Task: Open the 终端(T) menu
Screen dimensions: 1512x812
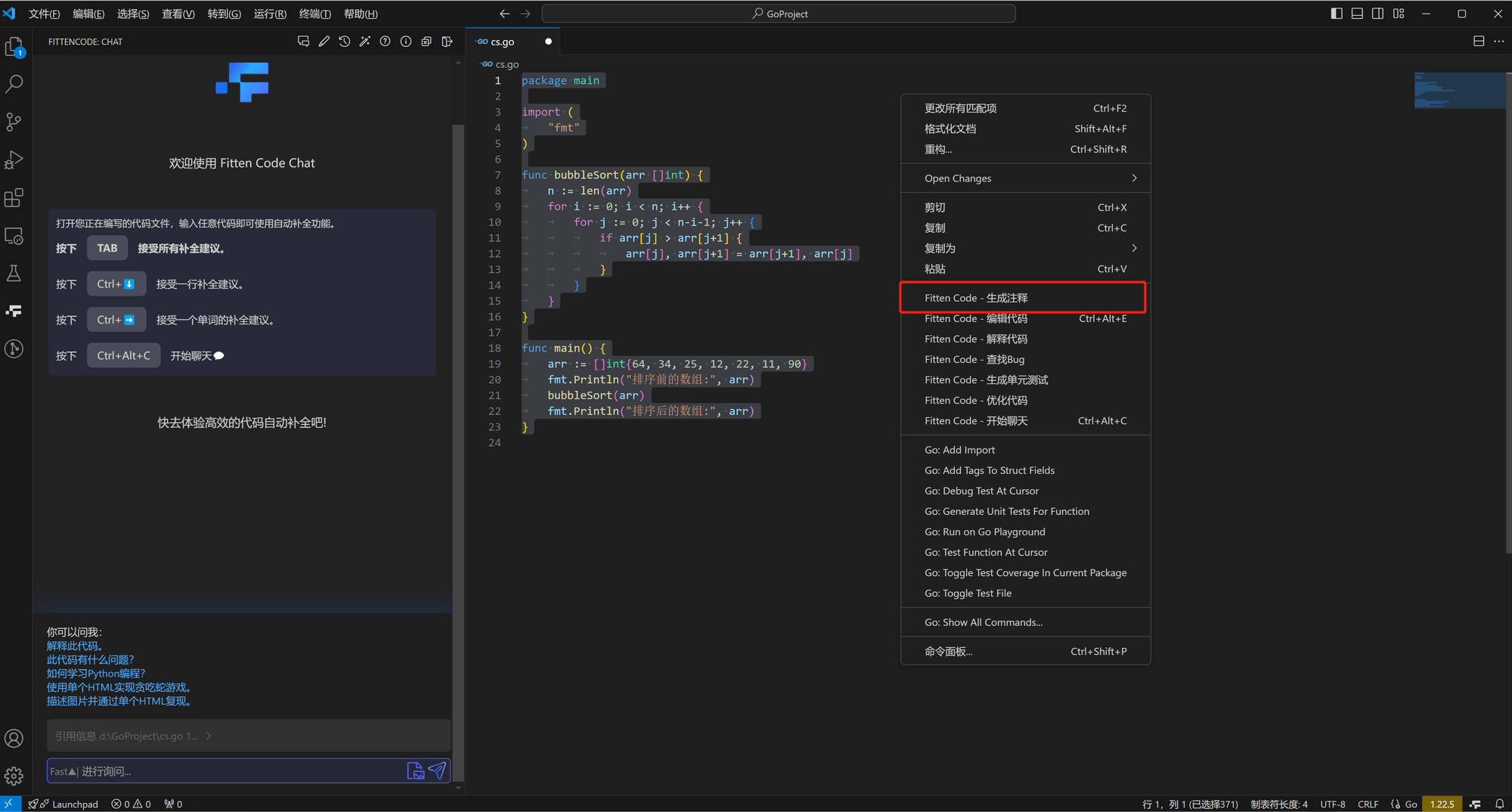Action: point(315,14)
